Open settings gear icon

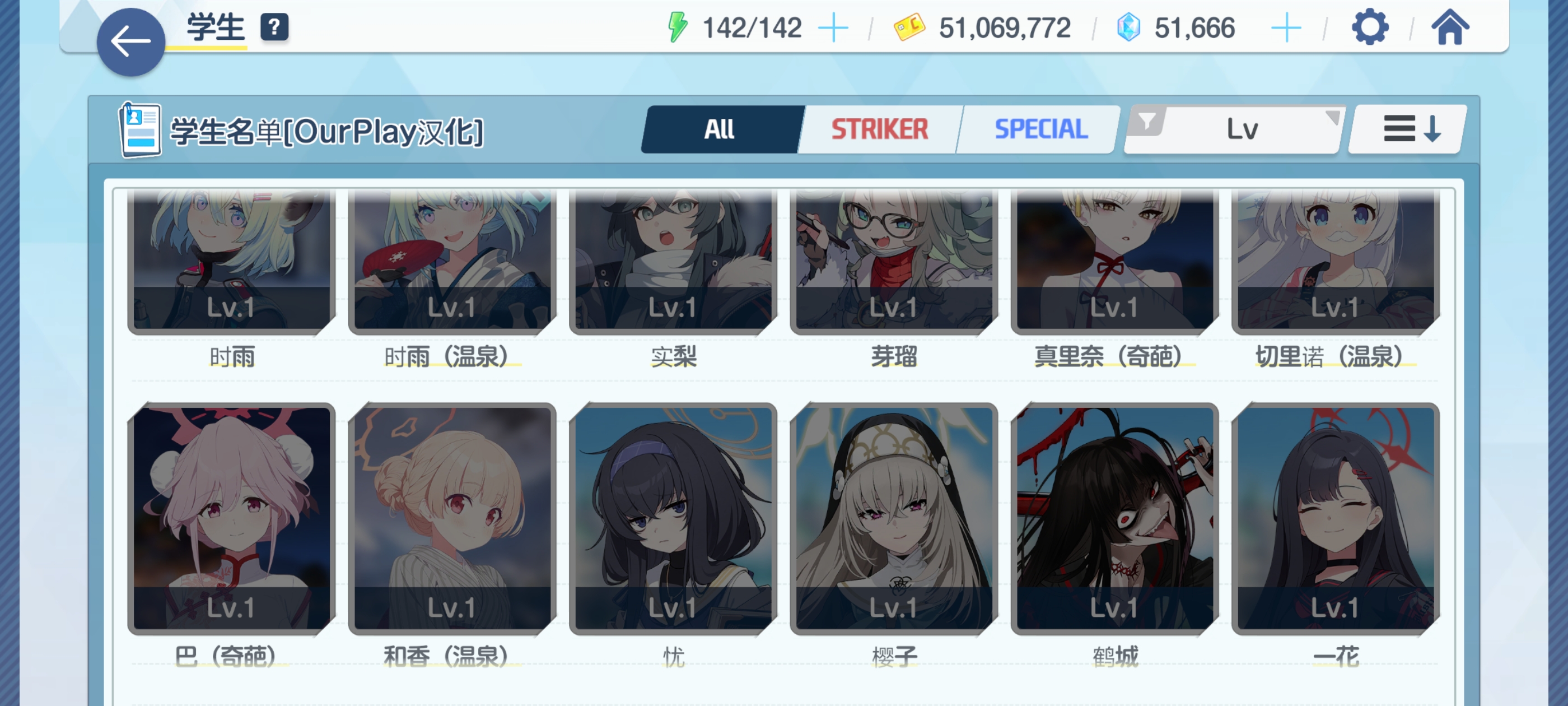(1370, 27)
